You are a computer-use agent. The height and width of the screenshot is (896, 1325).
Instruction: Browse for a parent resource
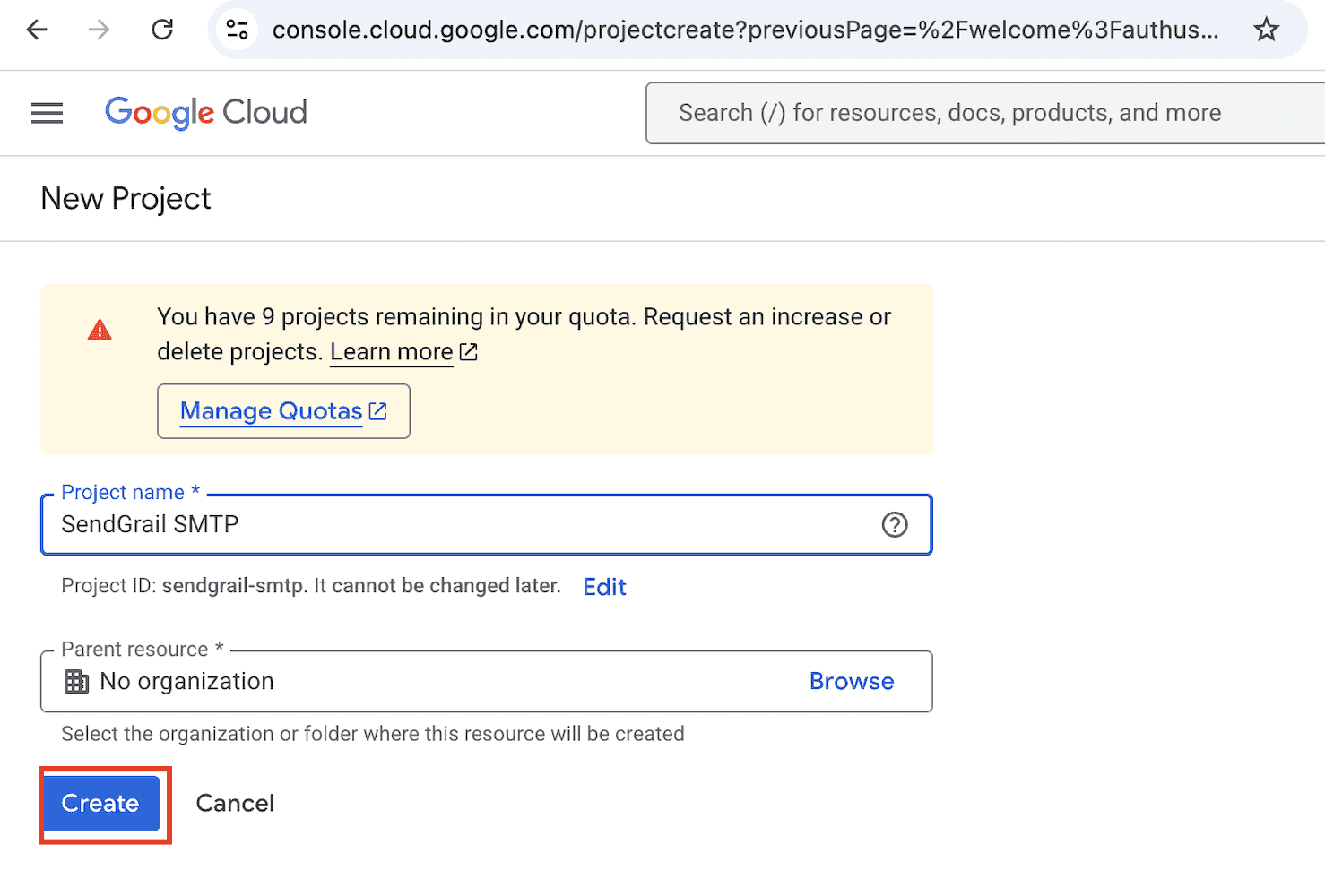pos(852,681)
